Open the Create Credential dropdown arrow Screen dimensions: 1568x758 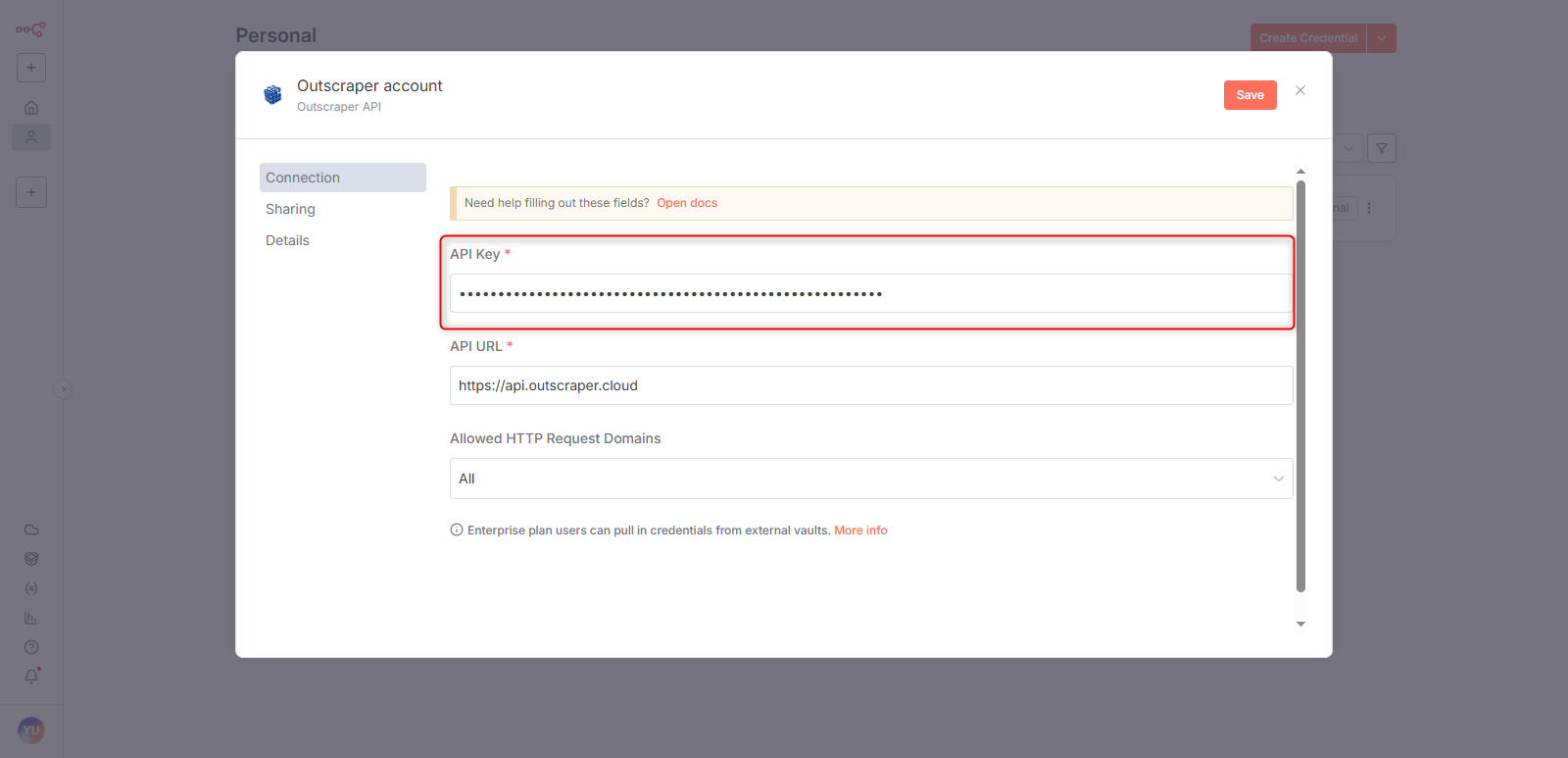[1382, 38]
